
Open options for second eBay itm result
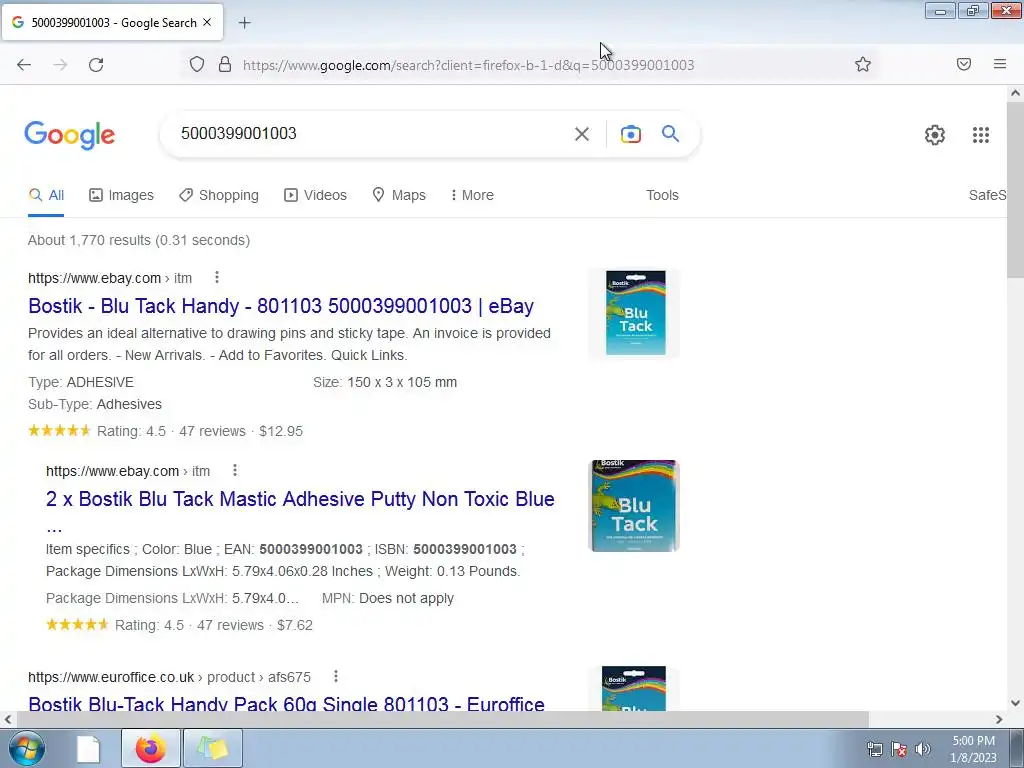pyautogui.click(x=235, y=470)
